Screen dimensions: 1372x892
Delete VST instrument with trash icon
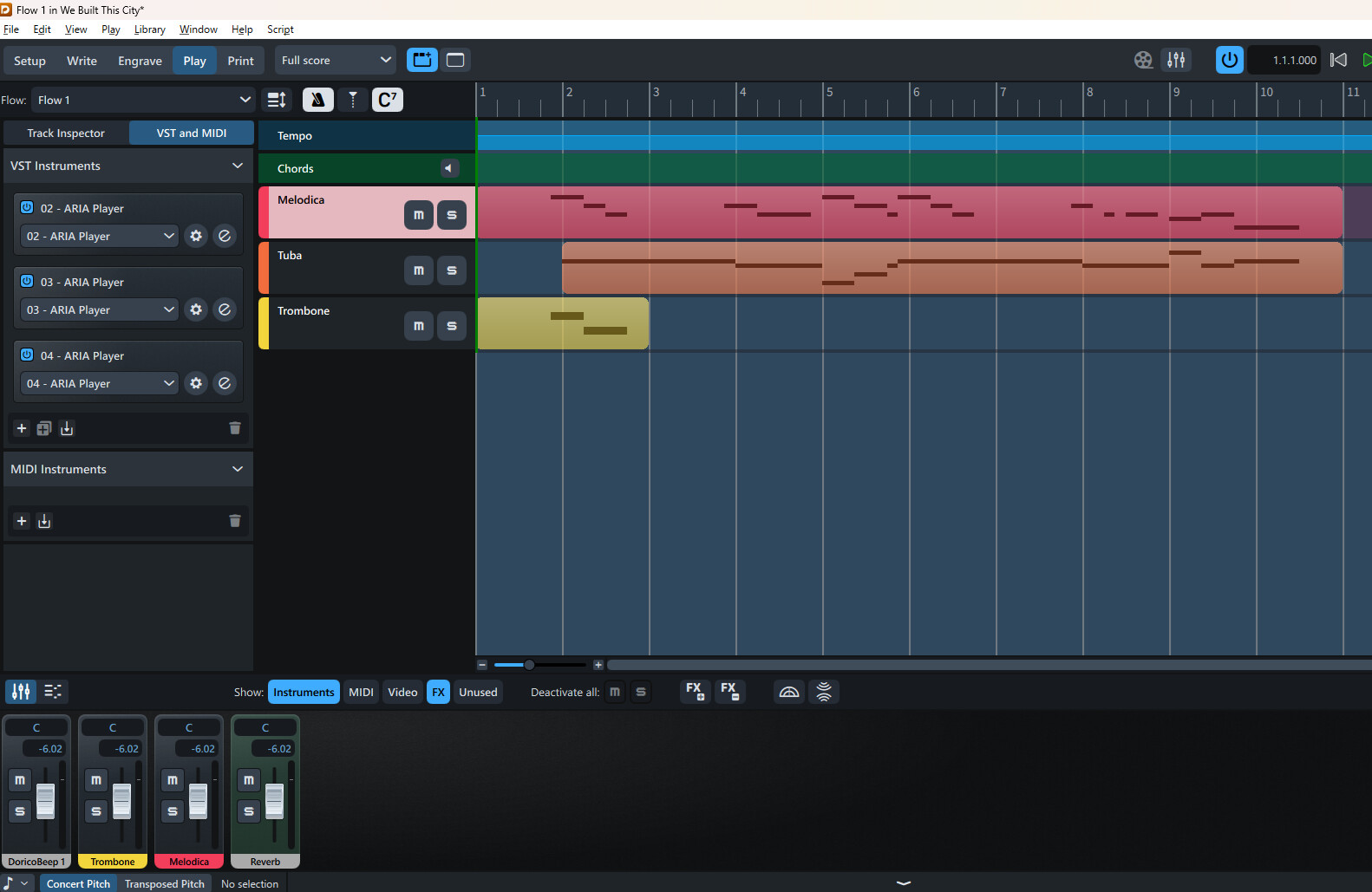[x=234, y=428]
